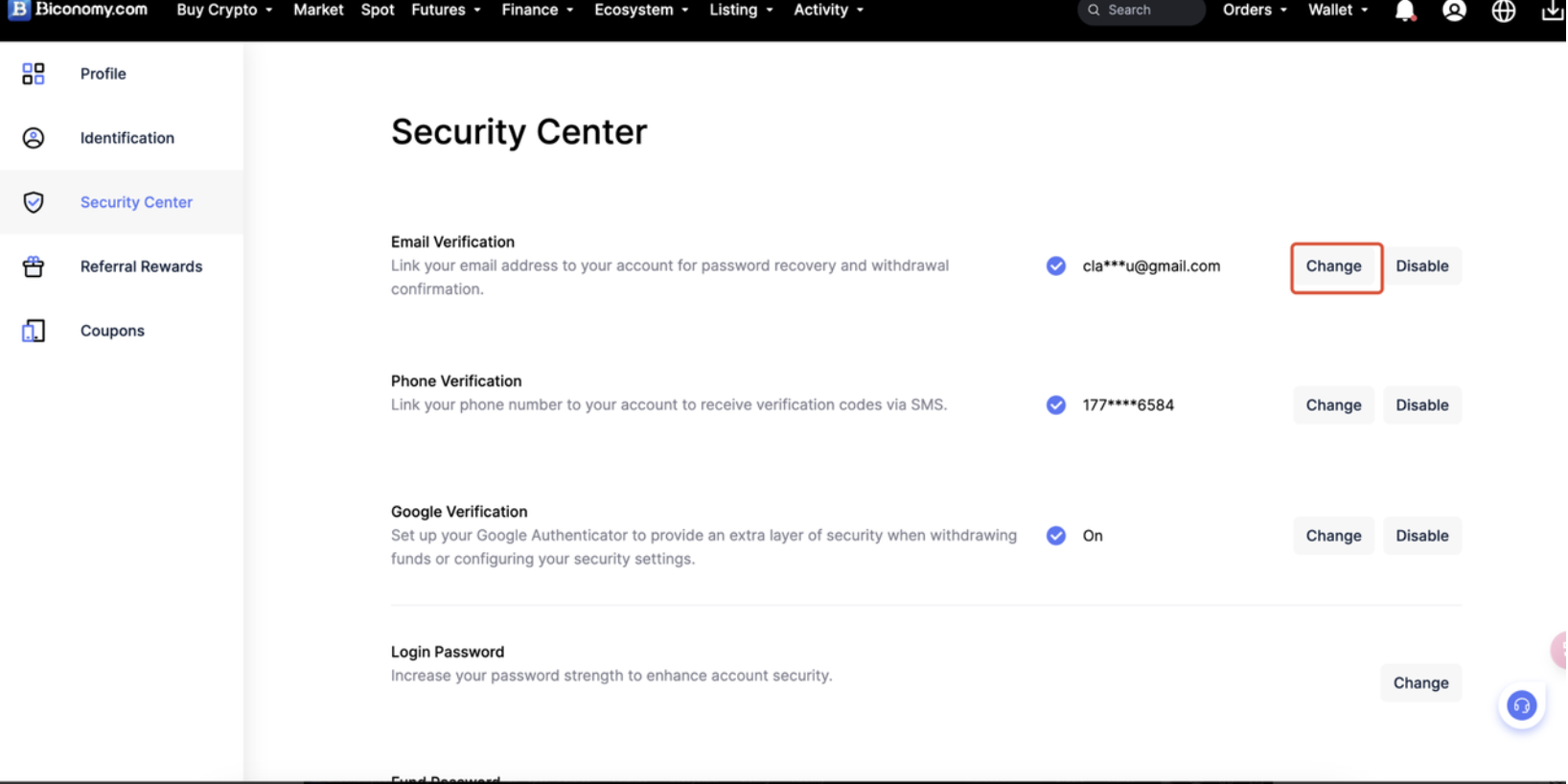Click the Biconomy.com logo
1568x784 pixels.
coord(79,10)
